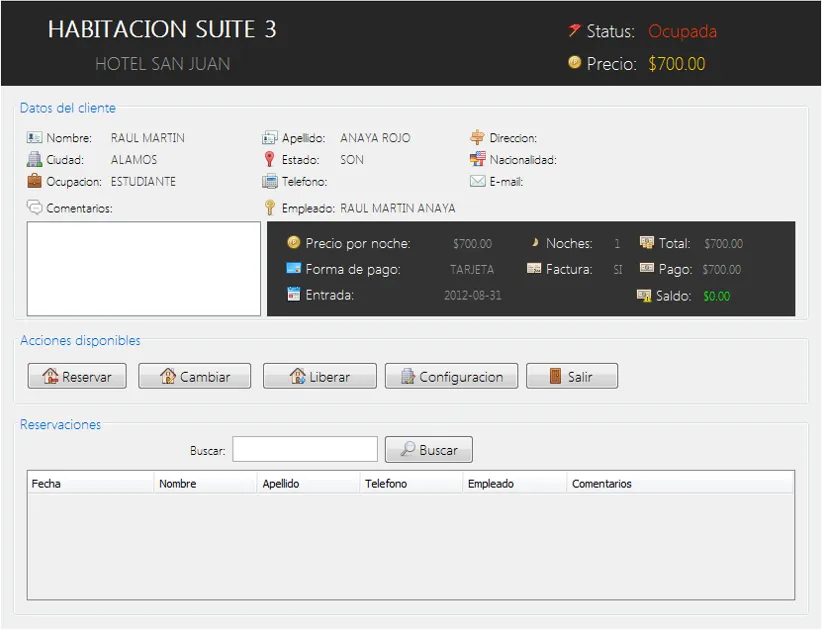The image size is (822, 630).
Task: Sort by the Apellido column header
Action: [x=309, y=483]
